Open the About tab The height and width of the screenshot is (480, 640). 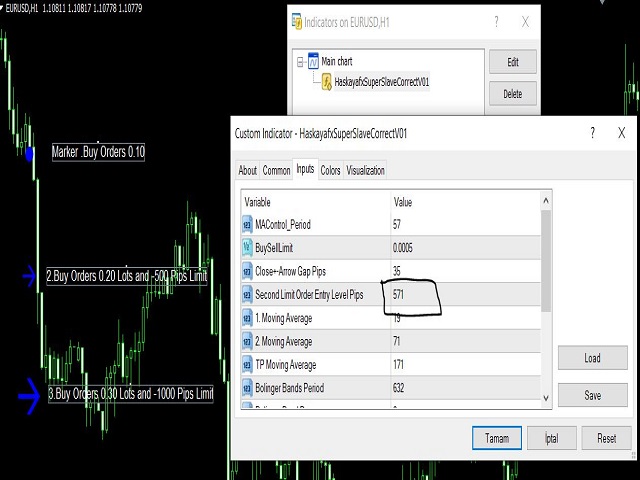click(x=248, y=170)
